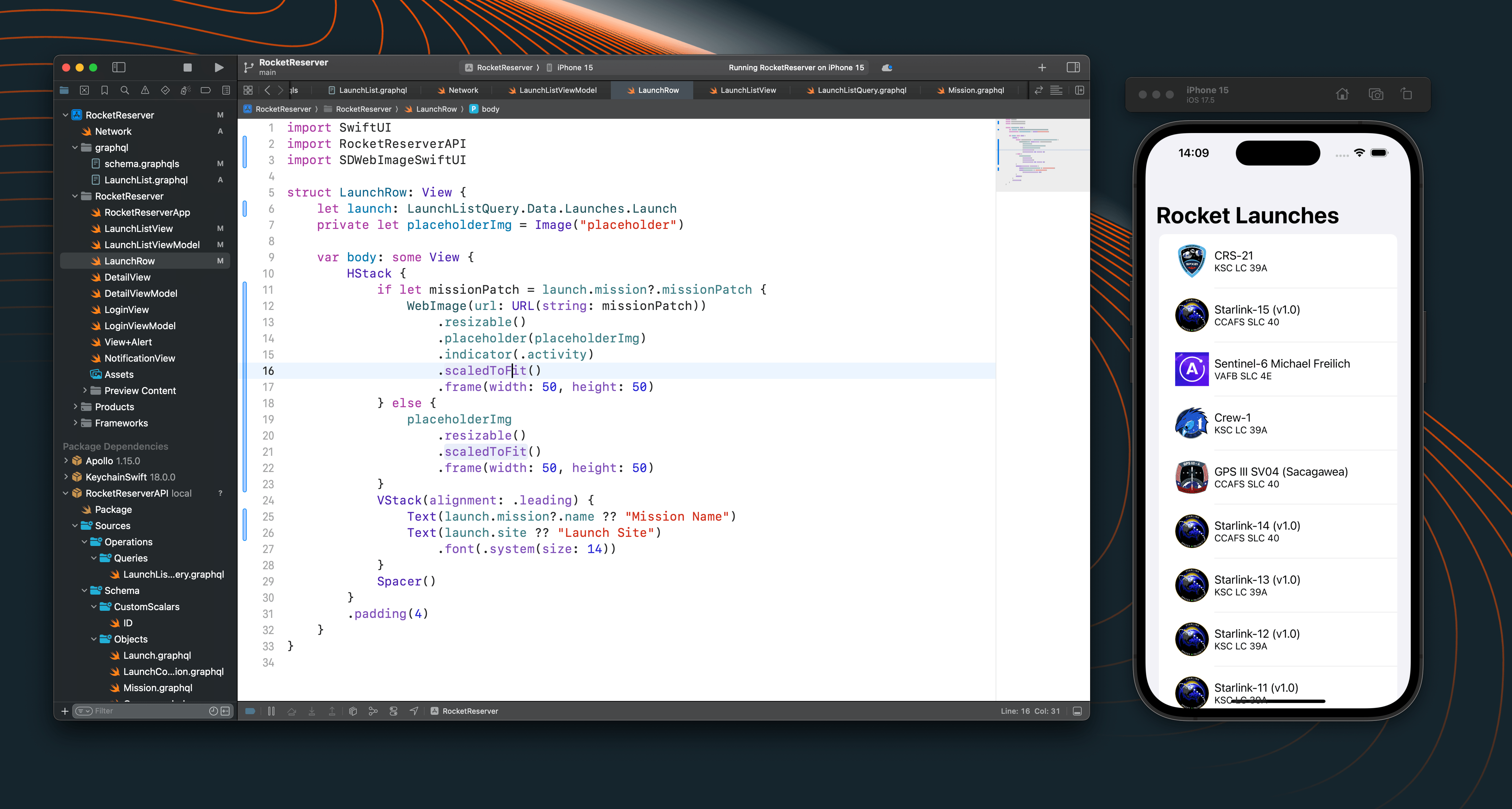The image size is (1512, 809).
Task: Toggle the inspectors panel on right
Action: 1073,68
